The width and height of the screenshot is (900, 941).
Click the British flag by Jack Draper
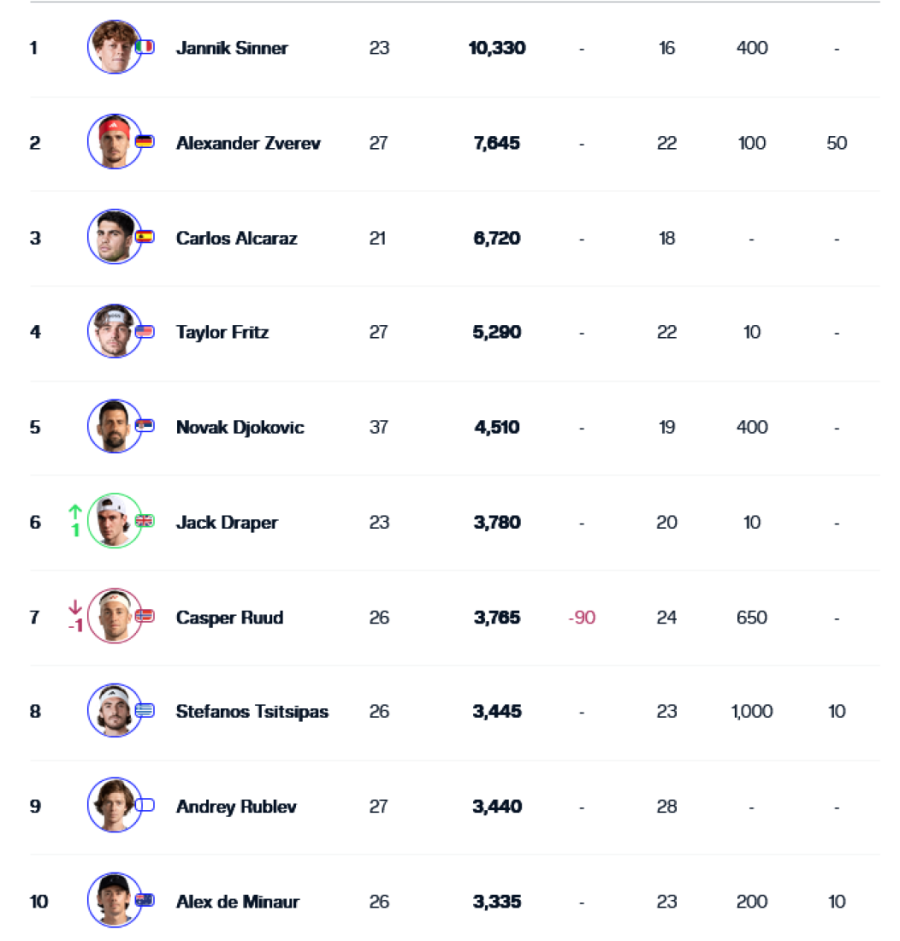coord(144,521)
